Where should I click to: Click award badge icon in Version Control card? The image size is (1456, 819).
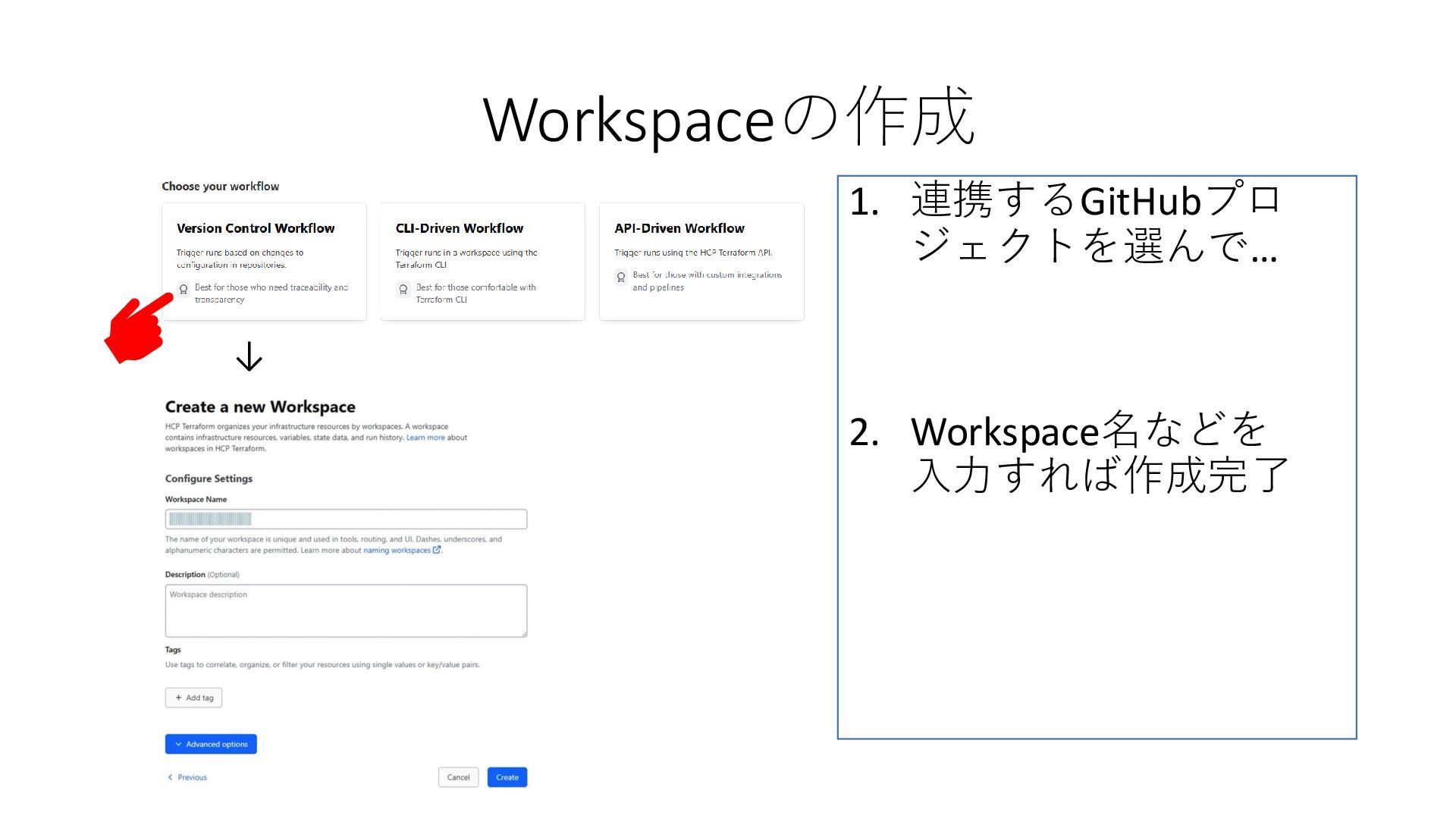coord(184,289)
